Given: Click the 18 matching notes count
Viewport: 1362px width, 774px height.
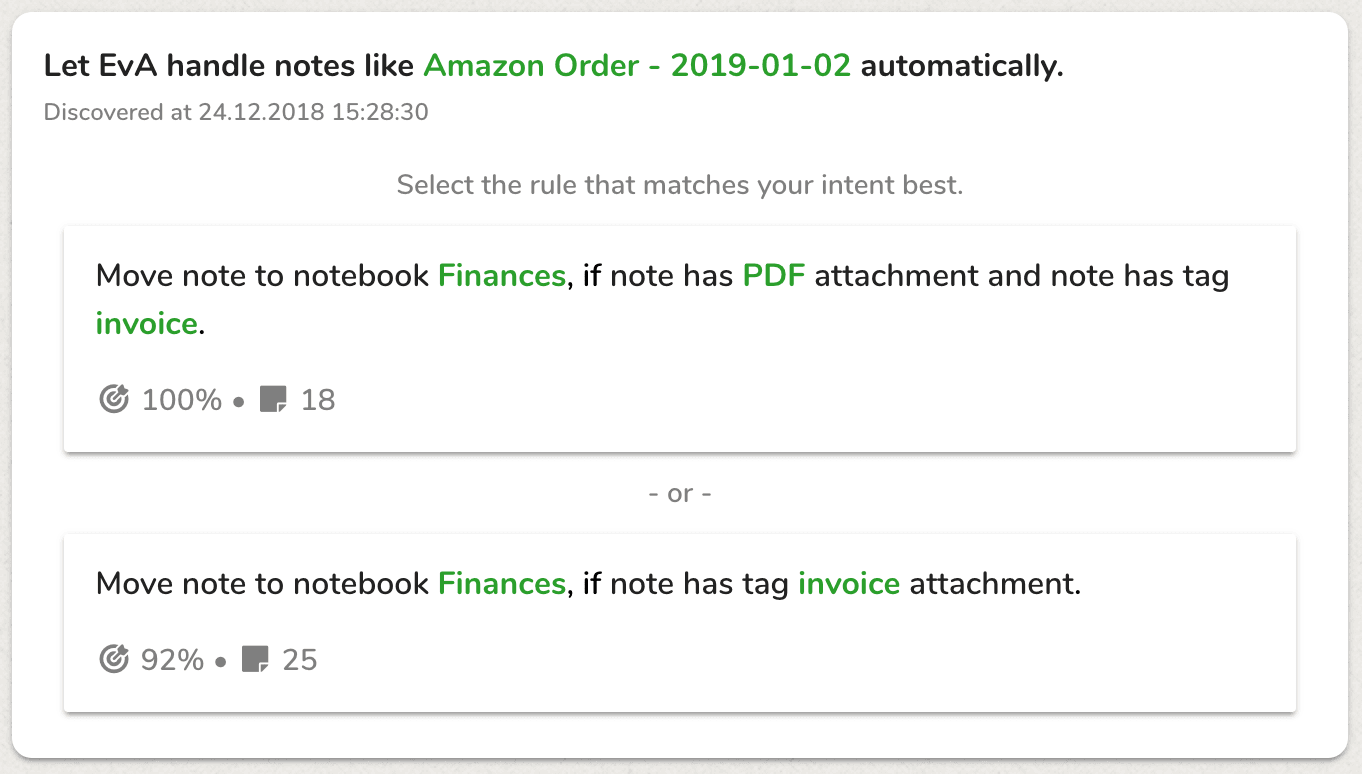Looking at the screenshot, I should point(318,400).
